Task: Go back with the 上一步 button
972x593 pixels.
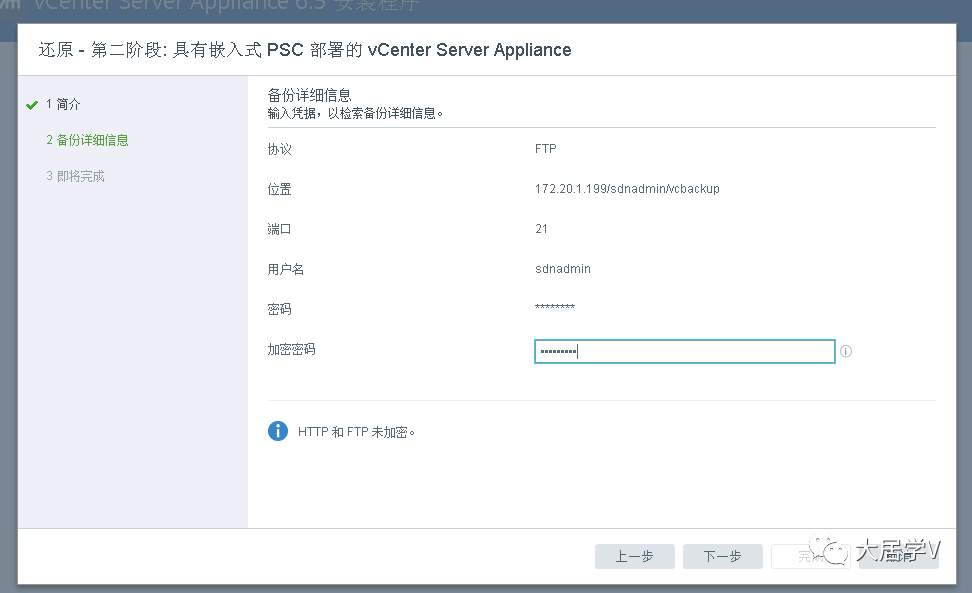Action: coord(634,557)
